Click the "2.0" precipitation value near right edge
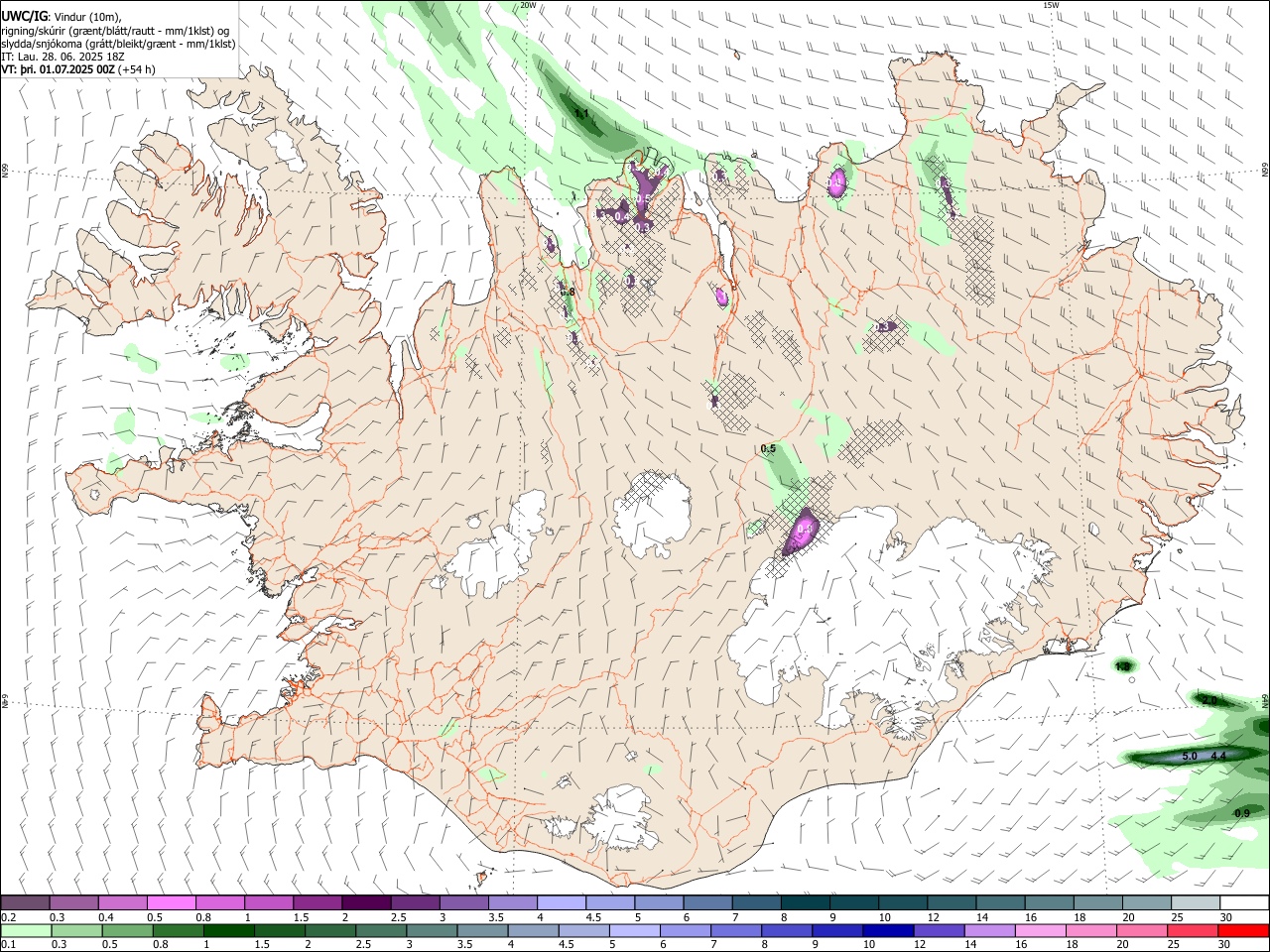The width and height of the screenshot is (1270, 952). [x=1209, y=700]
